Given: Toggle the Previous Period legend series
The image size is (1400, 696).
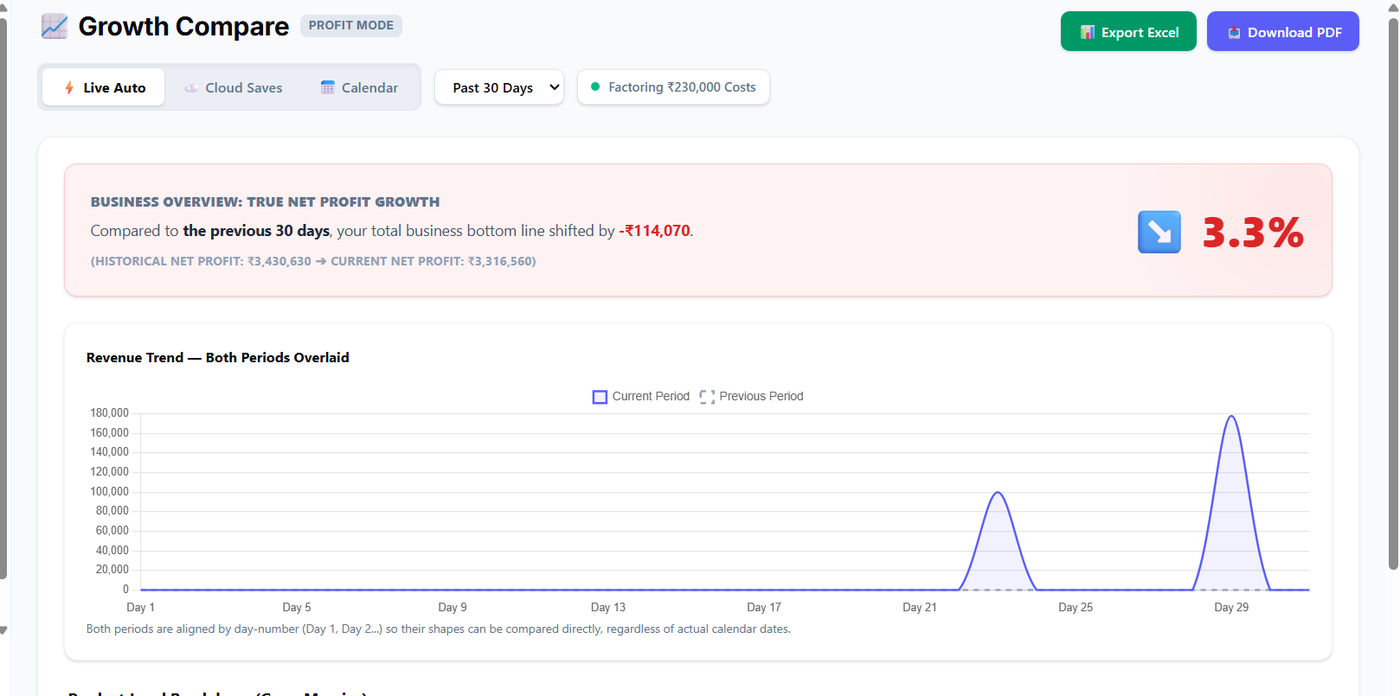Looking at the screenshot, I should coord(751,396).
